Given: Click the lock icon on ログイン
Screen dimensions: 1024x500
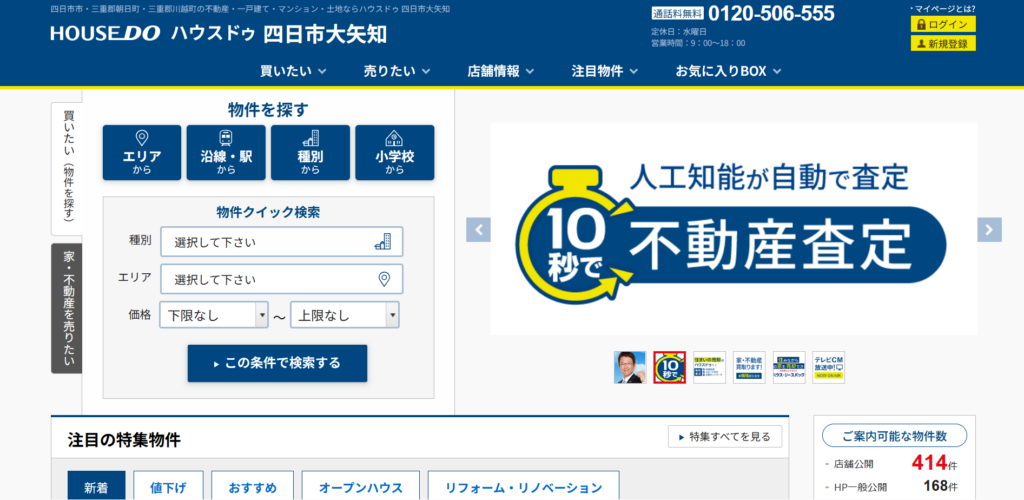Looking at the screenshot, I should [921, 25].
